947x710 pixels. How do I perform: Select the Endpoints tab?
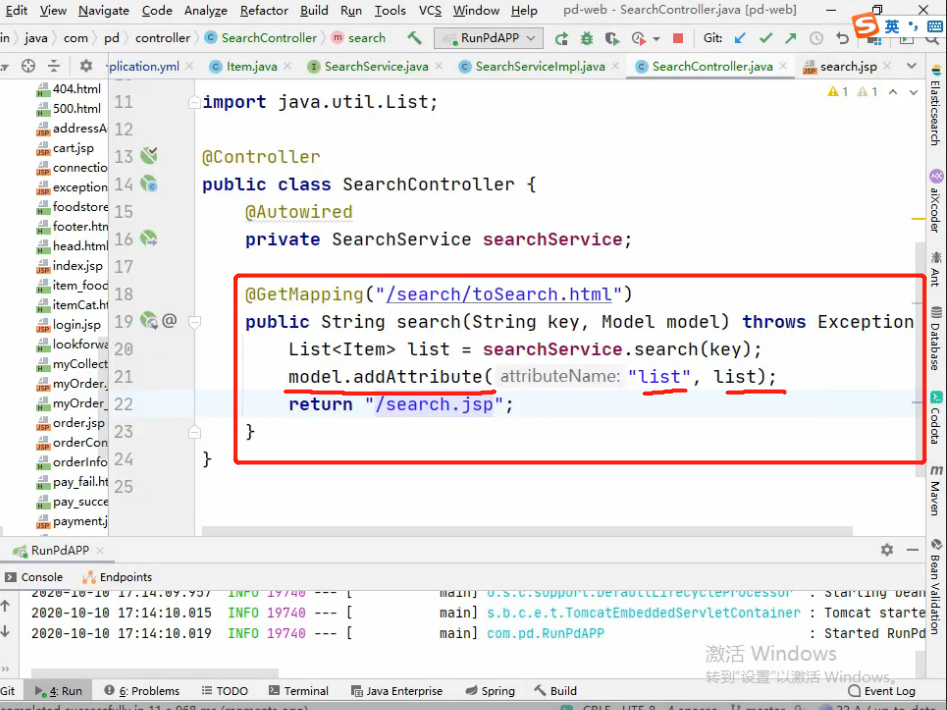[117, 577]
